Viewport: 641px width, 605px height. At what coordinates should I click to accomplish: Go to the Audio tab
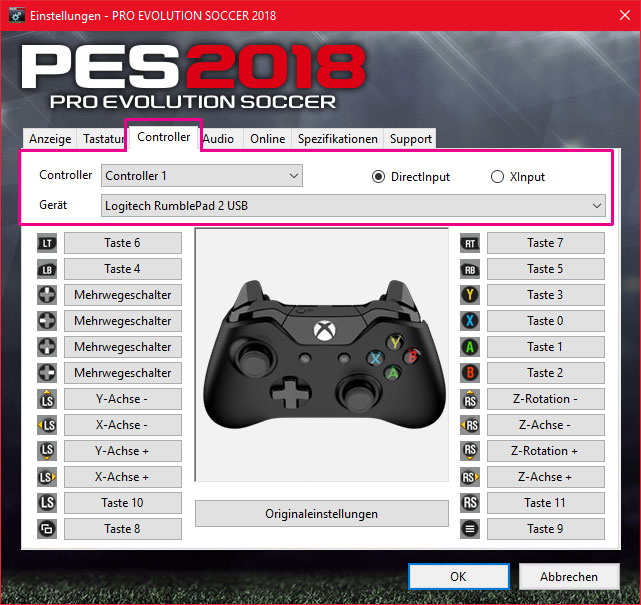tap(219, 139)
